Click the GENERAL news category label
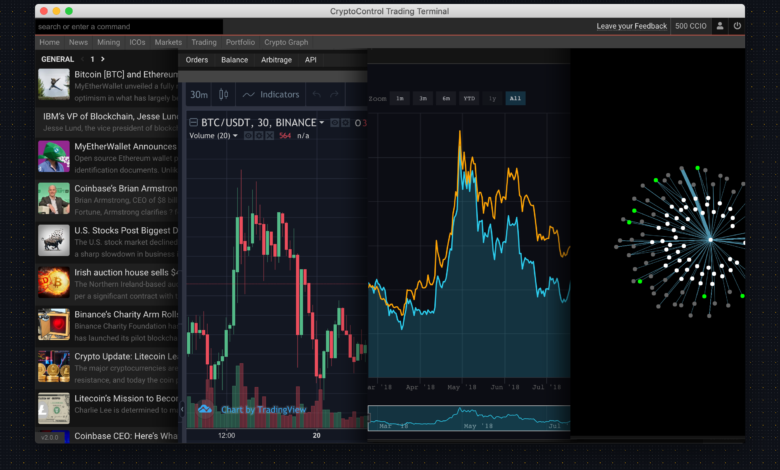 pos(57,59)
